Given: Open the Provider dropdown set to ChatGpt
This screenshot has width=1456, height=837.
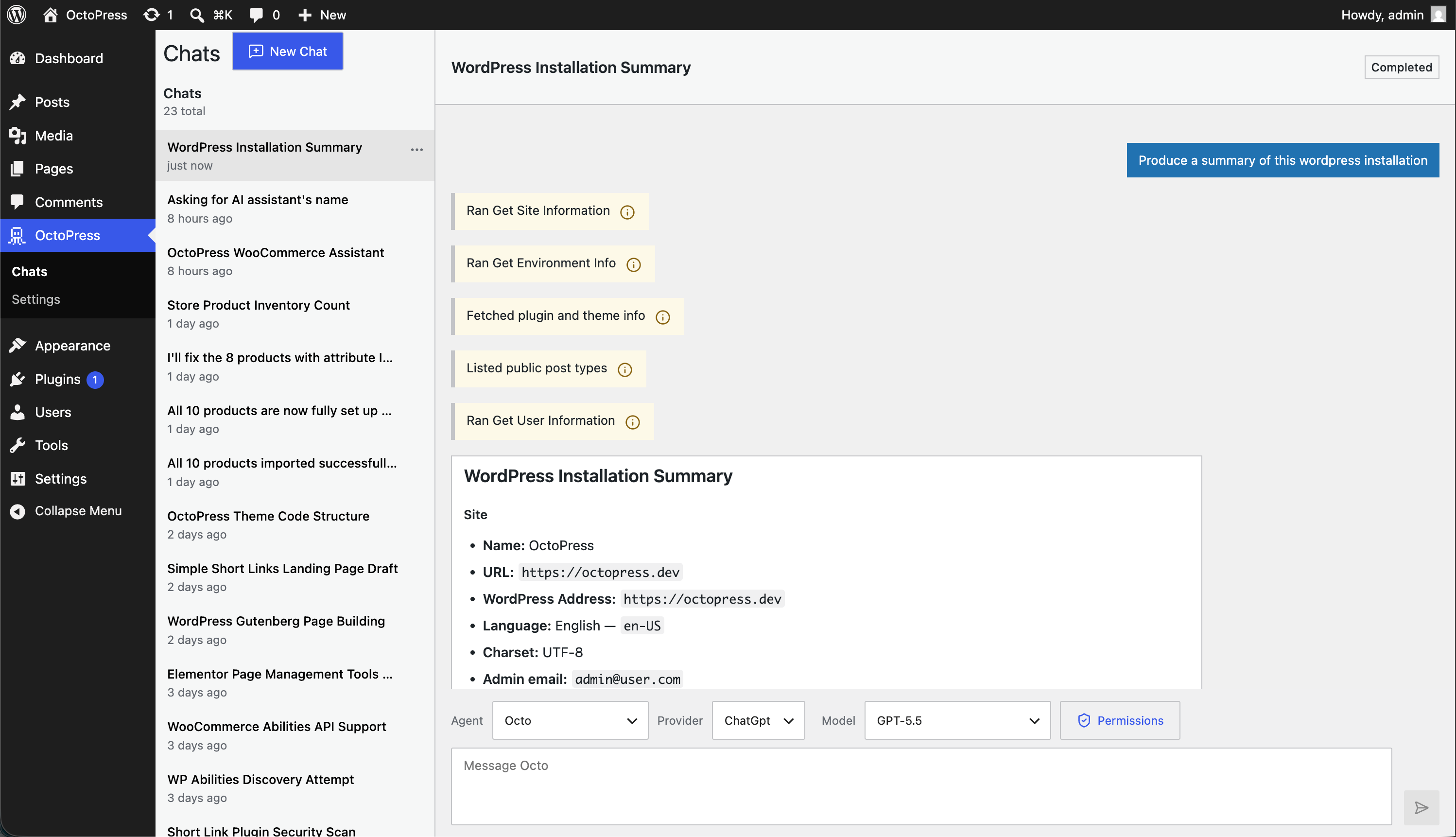Looking at the screenshot, I should click(x=758, y=720).
